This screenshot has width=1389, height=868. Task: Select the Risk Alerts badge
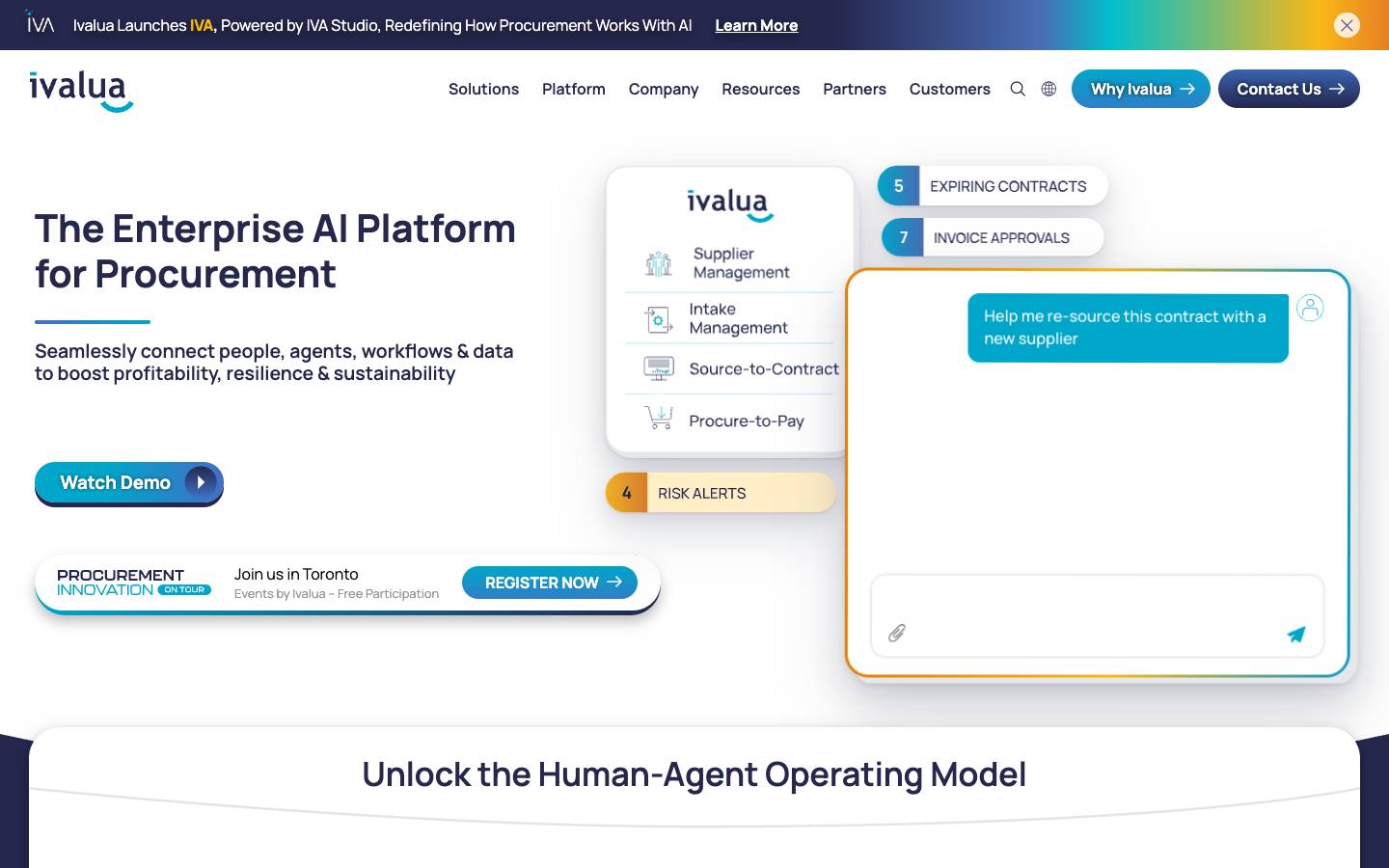(721, 493)
